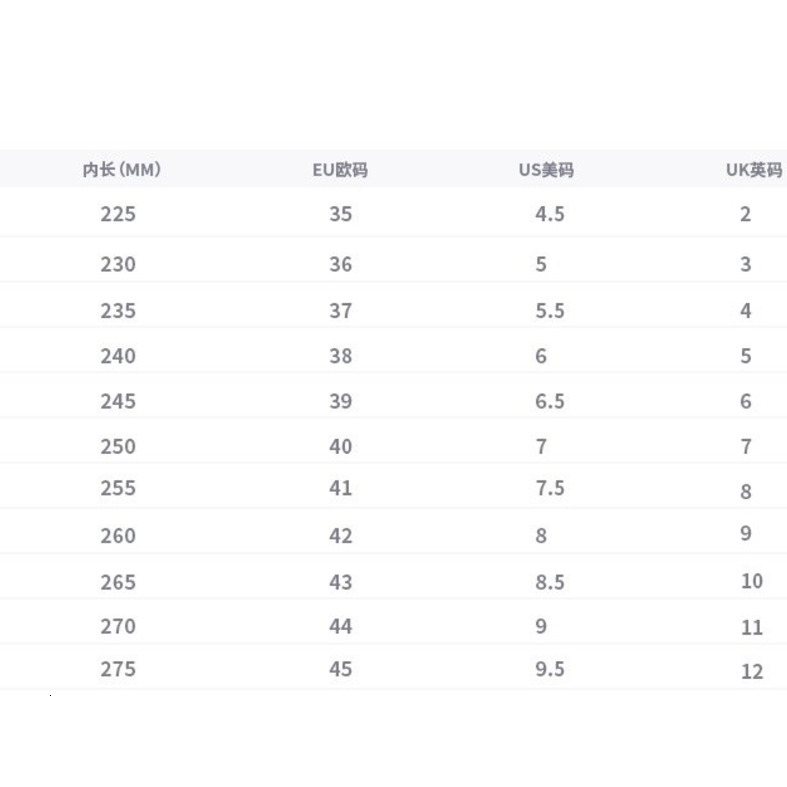Click EU size 45 cell
The height and width of the screenshot is (787, 787).
point(341,670)
